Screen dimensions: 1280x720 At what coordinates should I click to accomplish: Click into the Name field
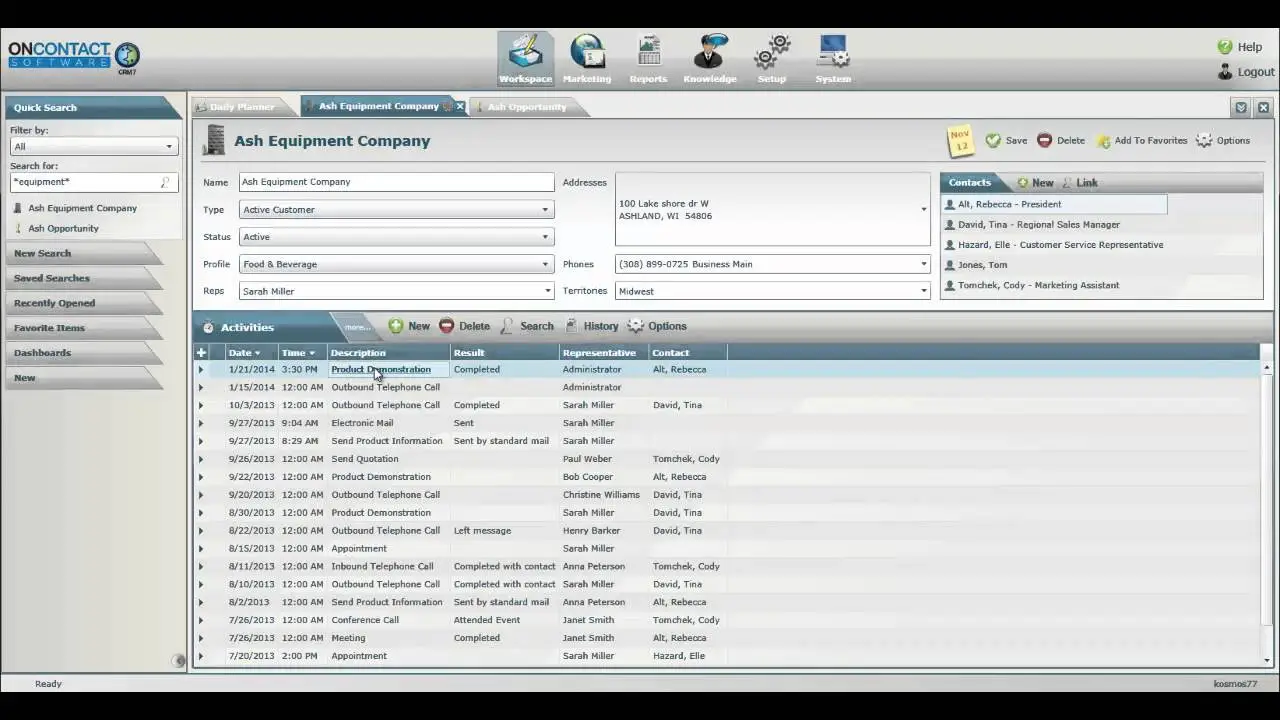(x=396, y=182)
